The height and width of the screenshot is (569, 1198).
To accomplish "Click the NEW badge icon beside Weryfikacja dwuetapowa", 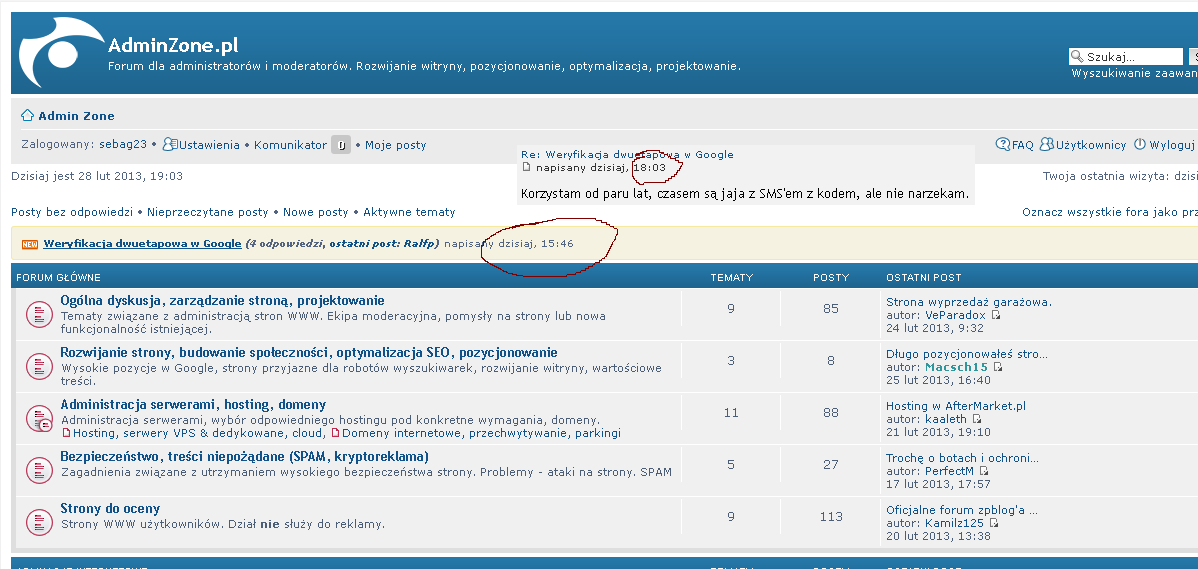I will point(29,244).
